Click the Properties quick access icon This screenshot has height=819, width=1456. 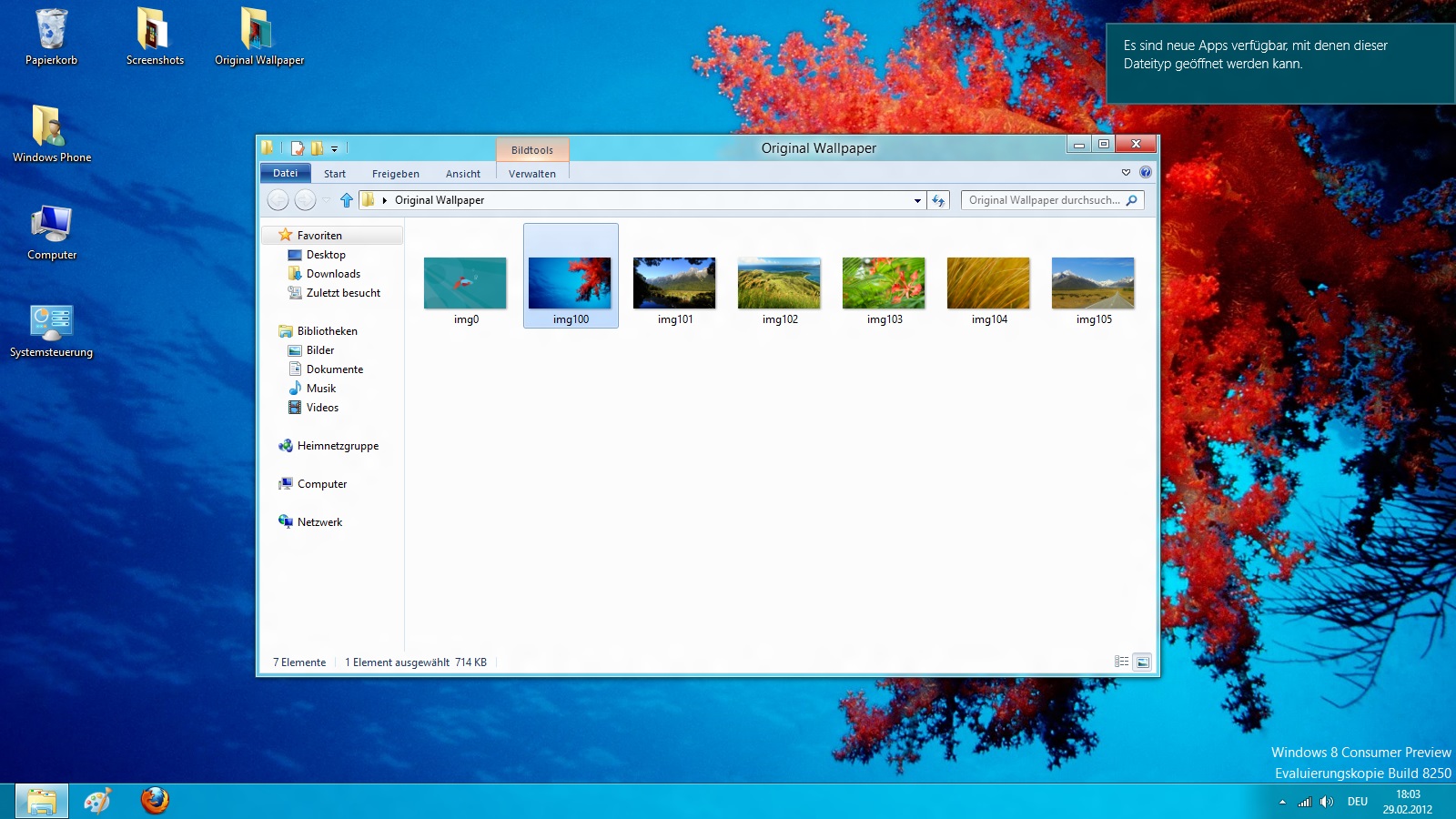(298, 148)
